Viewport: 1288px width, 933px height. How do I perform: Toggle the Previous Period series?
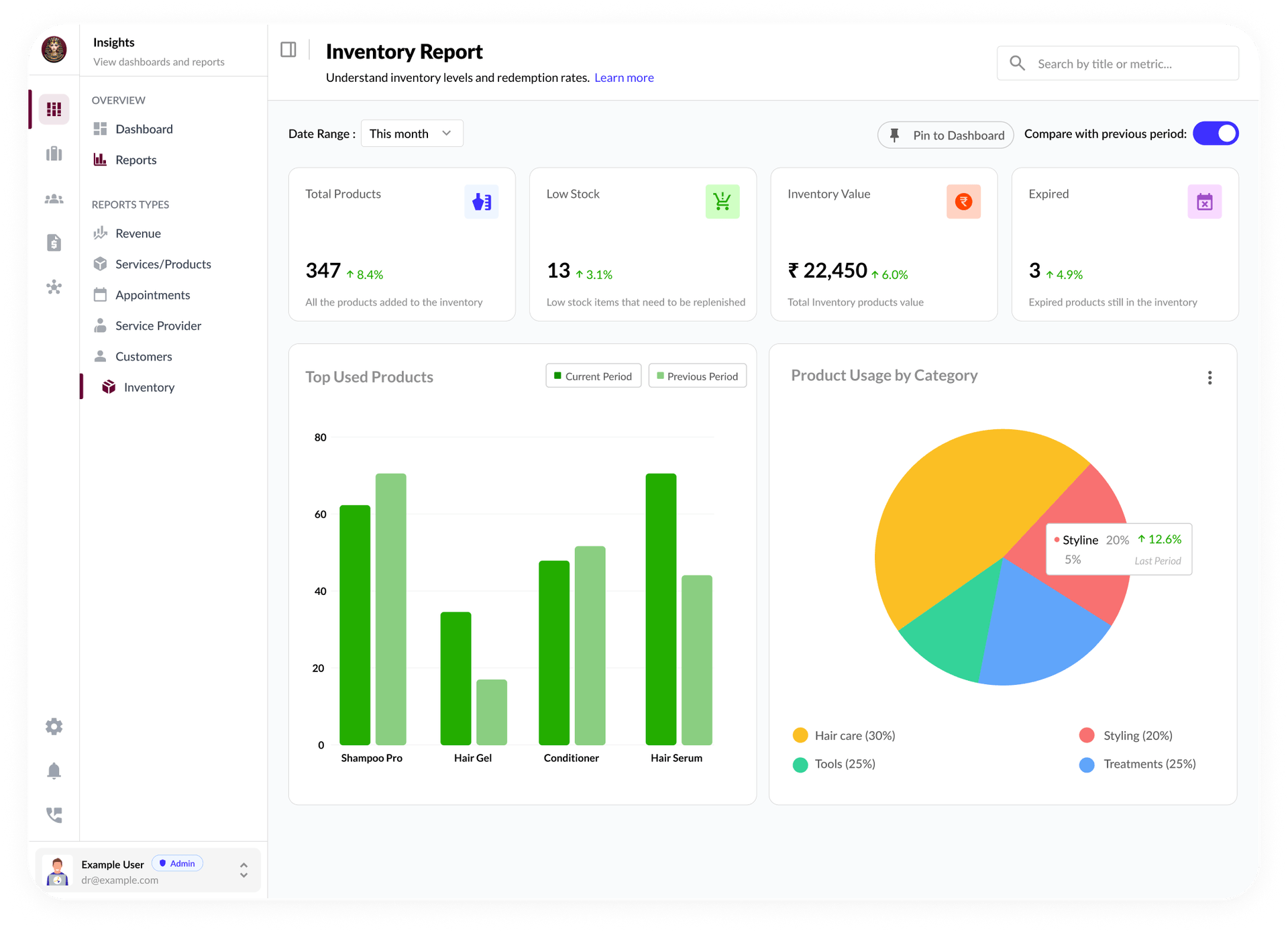(x=697, y=376)
